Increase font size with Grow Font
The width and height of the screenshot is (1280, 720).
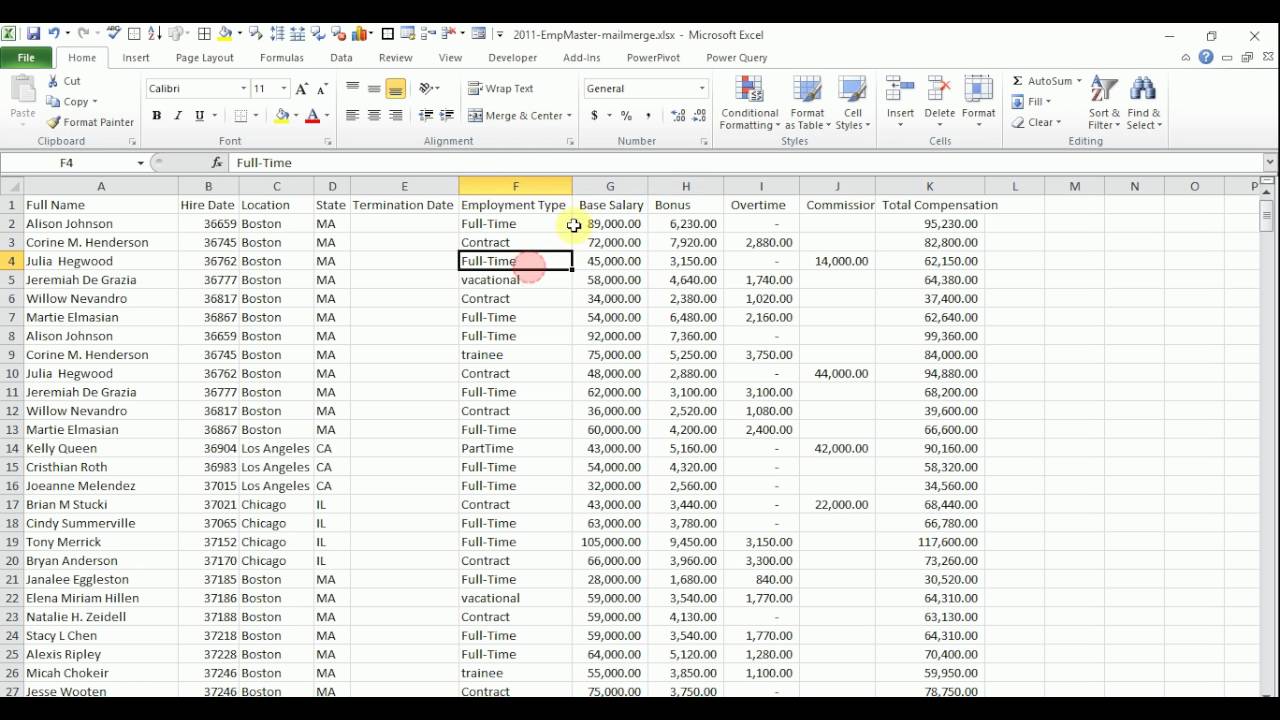coord(302,89)
